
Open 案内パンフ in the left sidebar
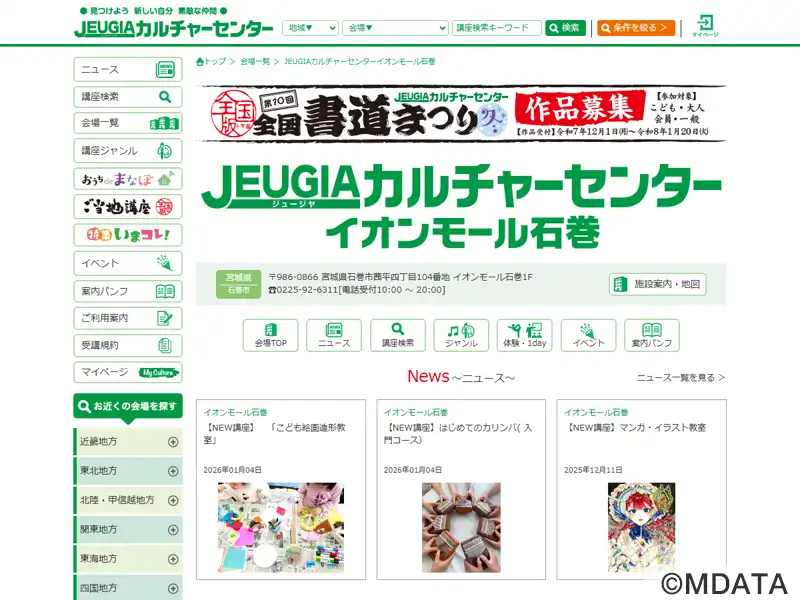click(128, 291)
